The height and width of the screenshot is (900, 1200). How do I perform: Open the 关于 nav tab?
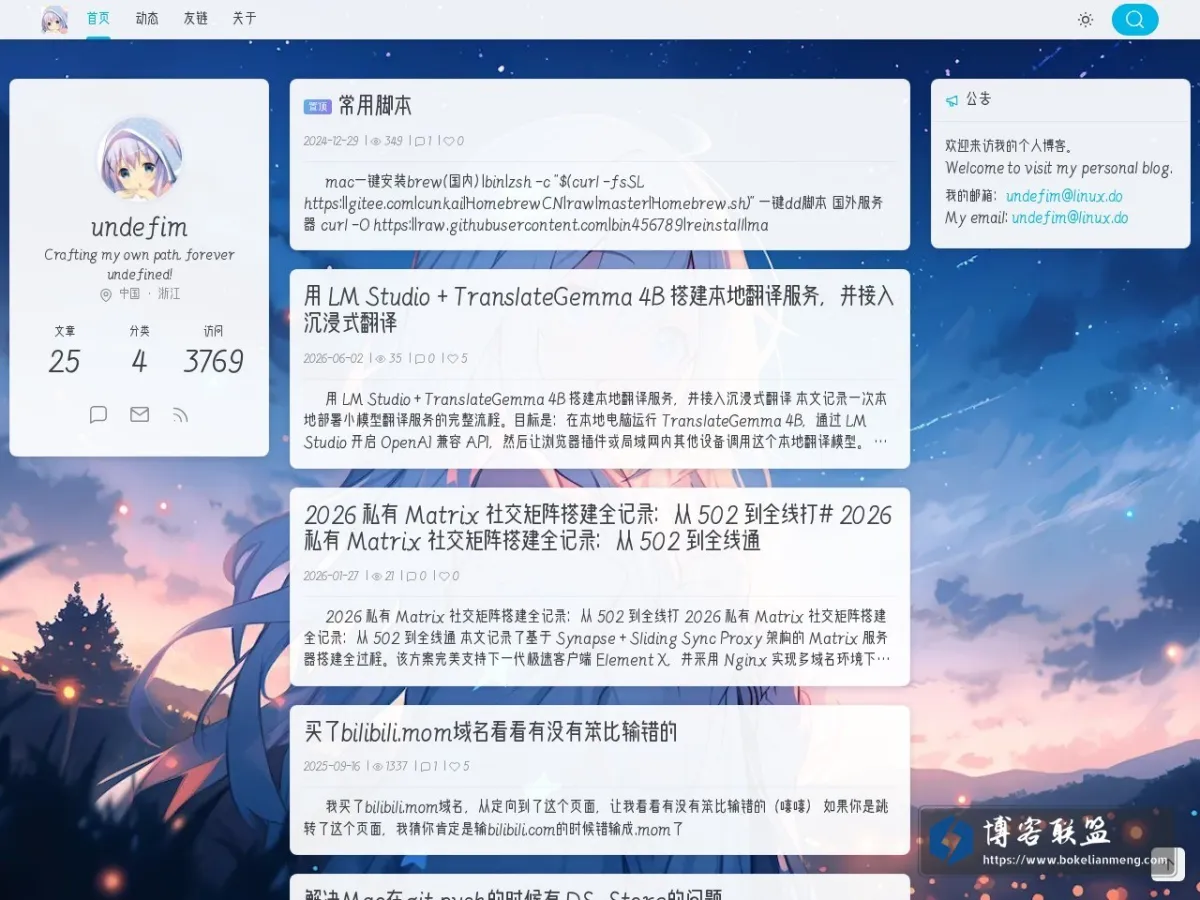coord(244,19)
